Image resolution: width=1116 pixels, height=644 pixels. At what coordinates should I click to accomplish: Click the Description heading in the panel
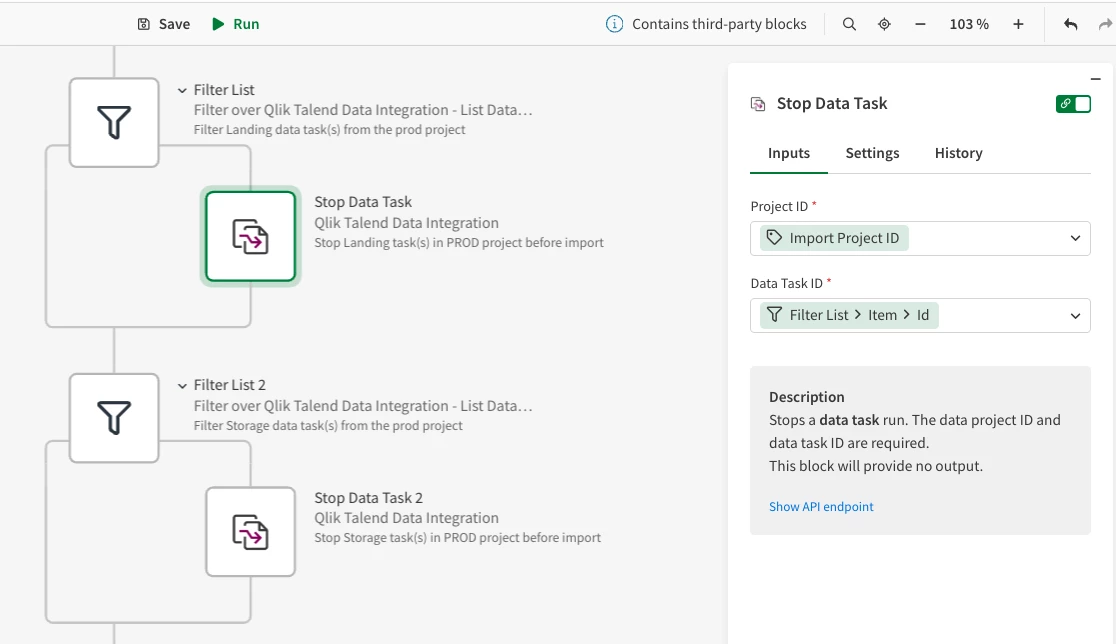click(x=806, y=397)
